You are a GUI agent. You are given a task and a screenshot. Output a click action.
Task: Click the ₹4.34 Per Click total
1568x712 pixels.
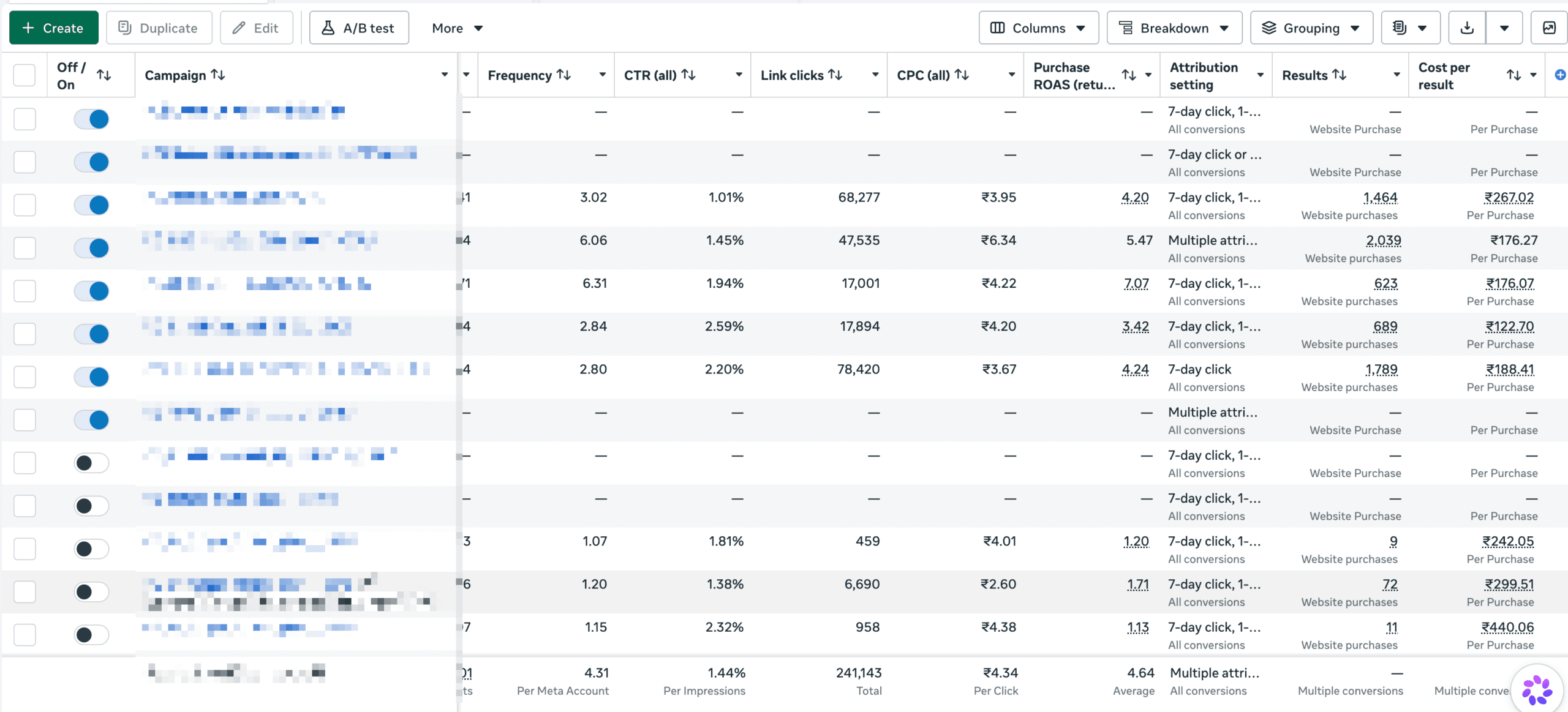pyautogui.click(x=1000, y=673)
